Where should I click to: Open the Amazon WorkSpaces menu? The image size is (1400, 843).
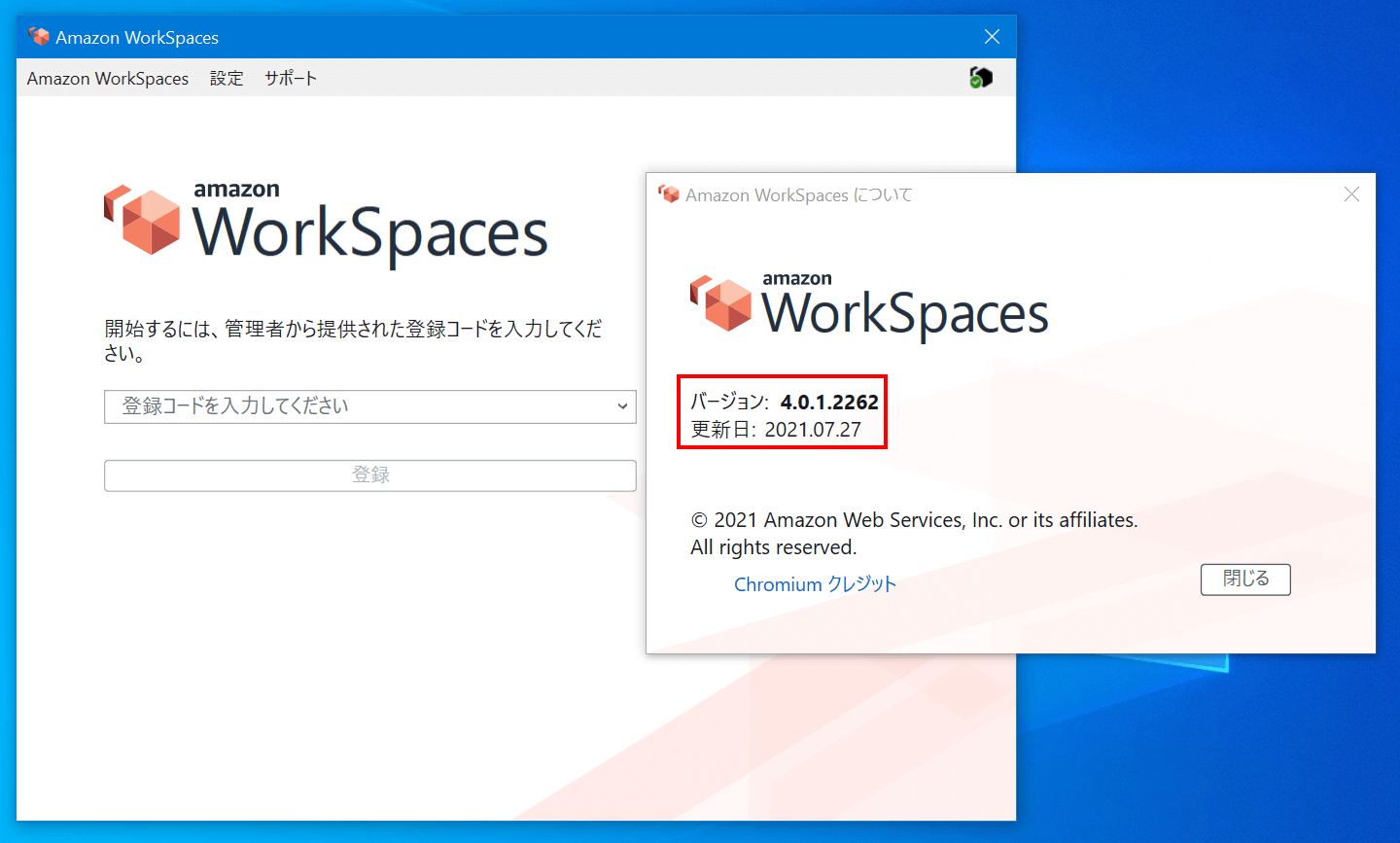pos(107,78)
